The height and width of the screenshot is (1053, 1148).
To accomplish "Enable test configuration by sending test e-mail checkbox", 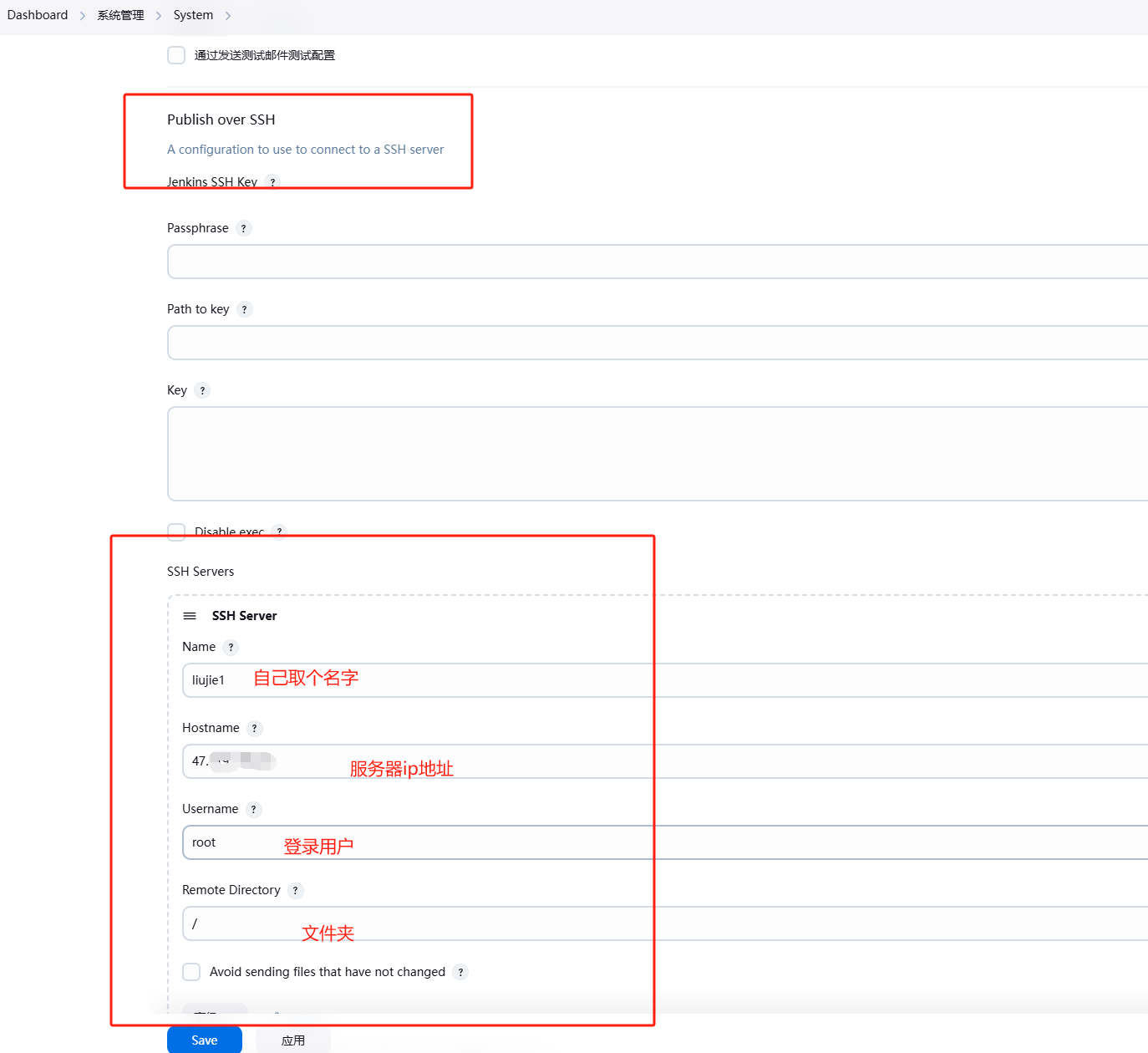I will (x=176, y=55).
